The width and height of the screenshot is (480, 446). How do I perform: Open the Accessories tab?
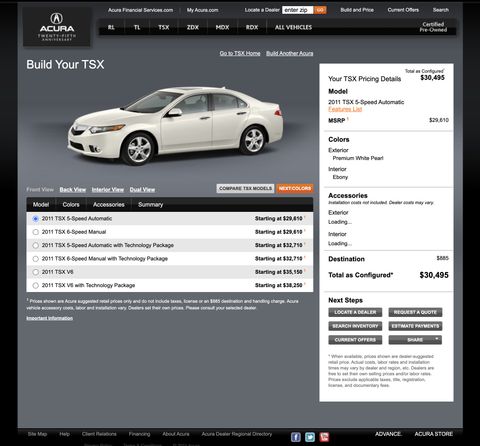tap(109, 205)
